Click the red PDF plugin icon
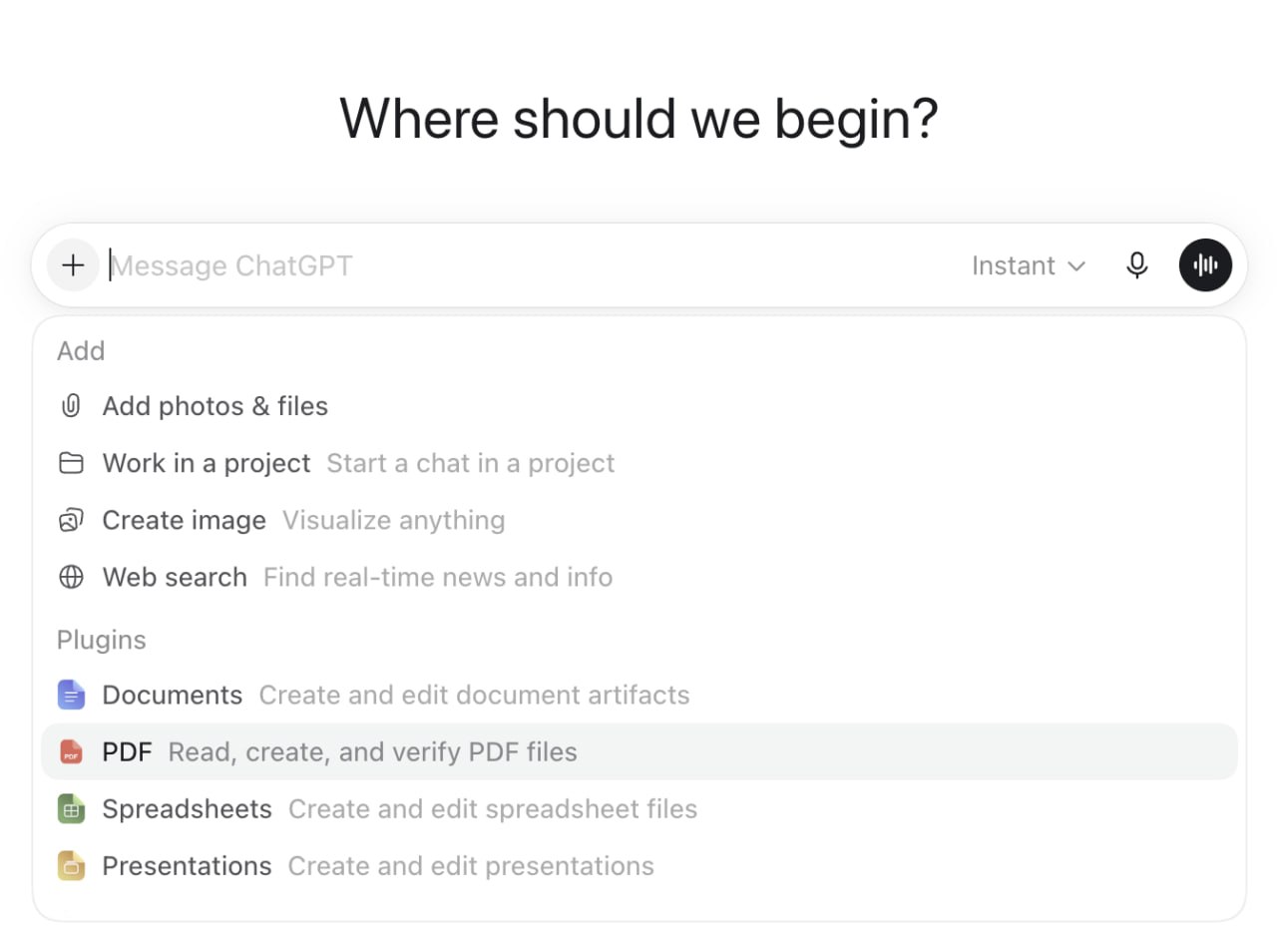This screenshot has width=1277, height=952. click(x=71, y=751)
